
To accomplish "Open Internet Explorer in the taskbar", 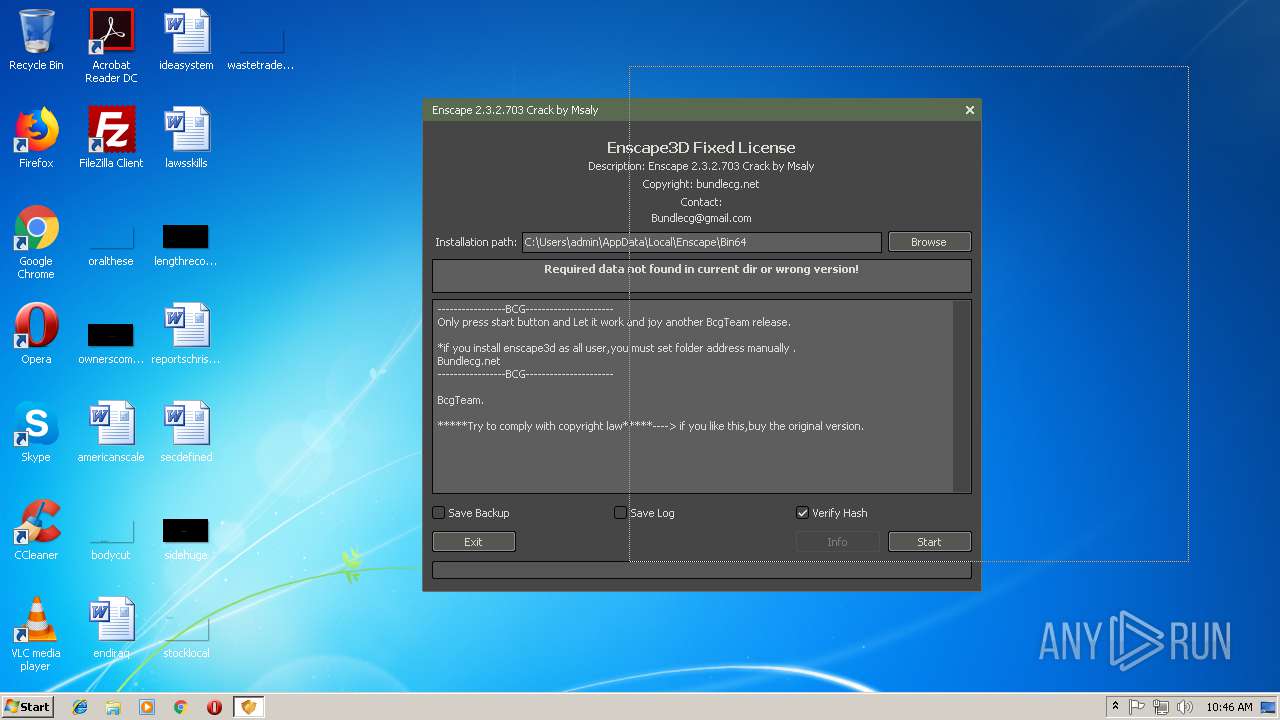I will 80,707.
